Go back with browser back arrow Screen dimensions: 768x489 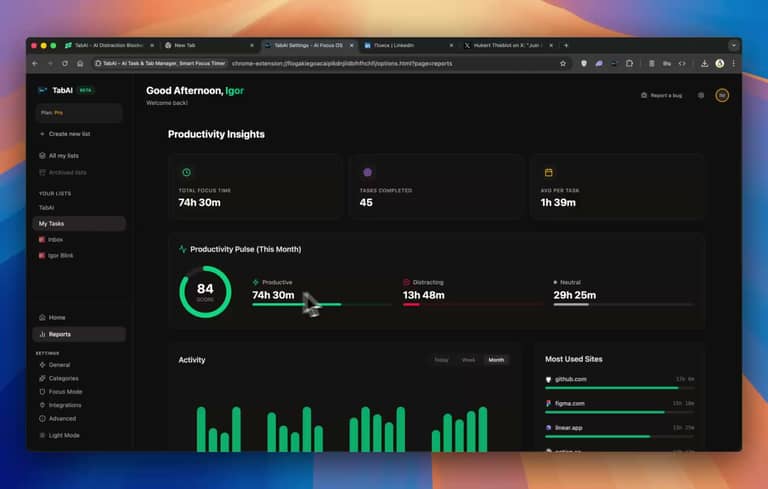click(x=35, y=63)
